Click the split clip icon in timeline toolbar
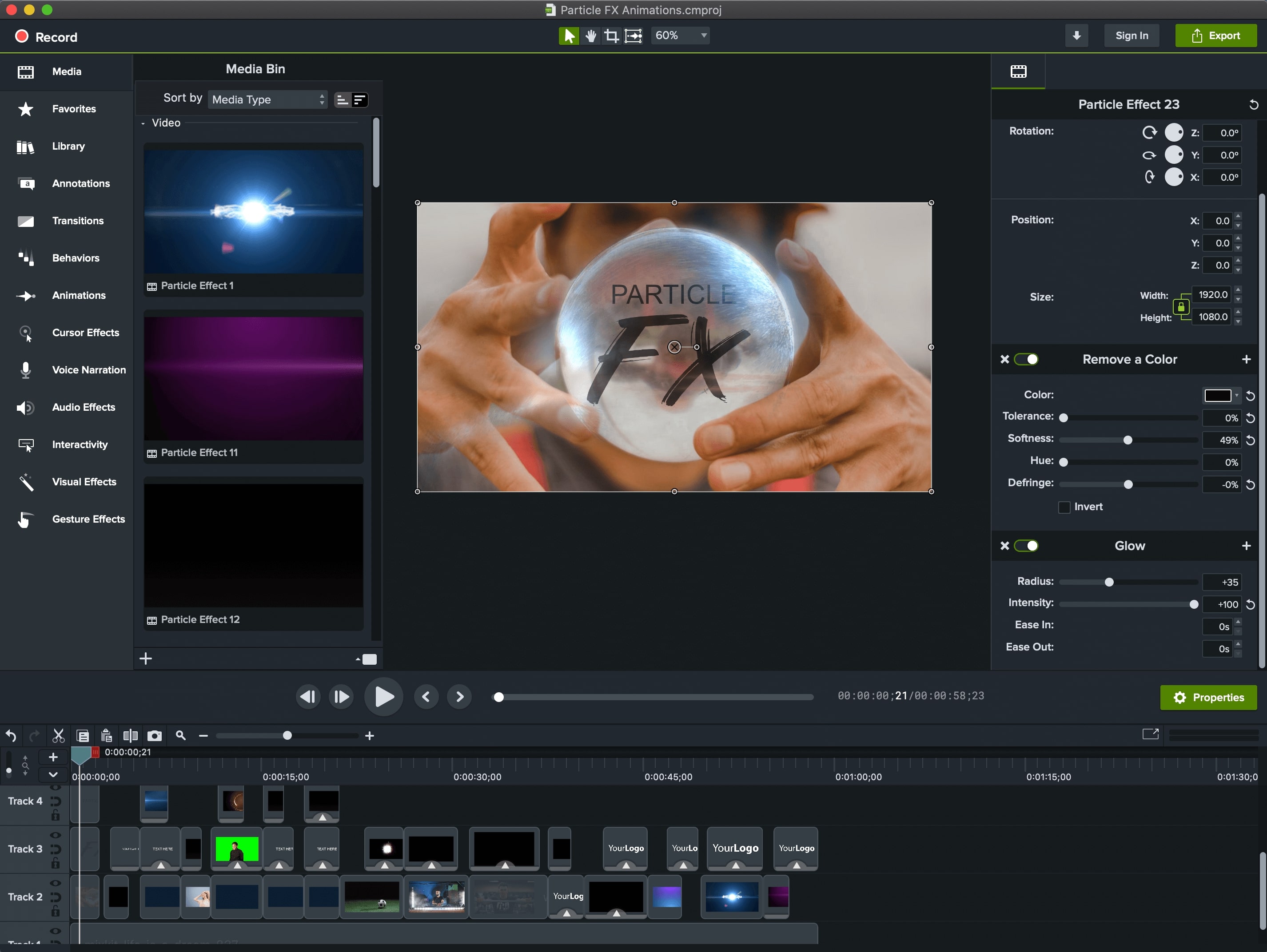Screen dimensions: 1267x952 131,736
